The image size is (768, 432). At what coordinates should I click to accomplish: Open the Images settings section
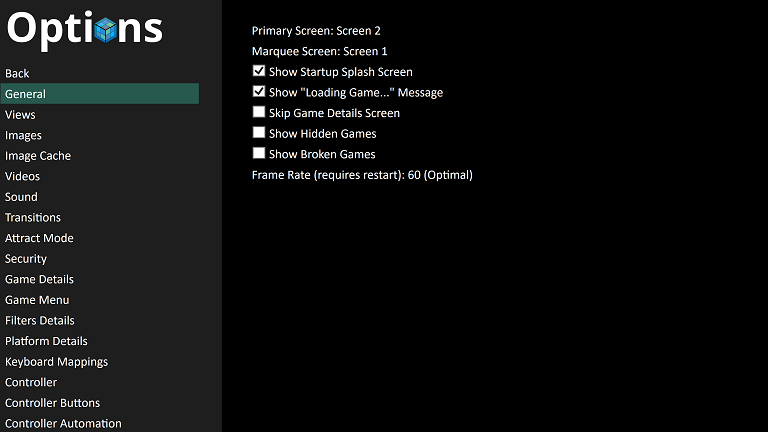pos(23,135)
